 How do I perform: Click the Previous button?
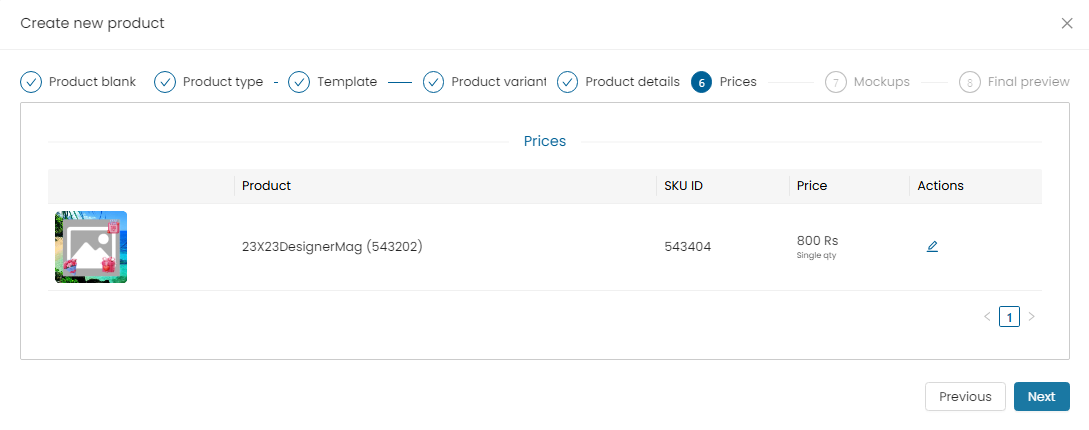tap(965, 397)
